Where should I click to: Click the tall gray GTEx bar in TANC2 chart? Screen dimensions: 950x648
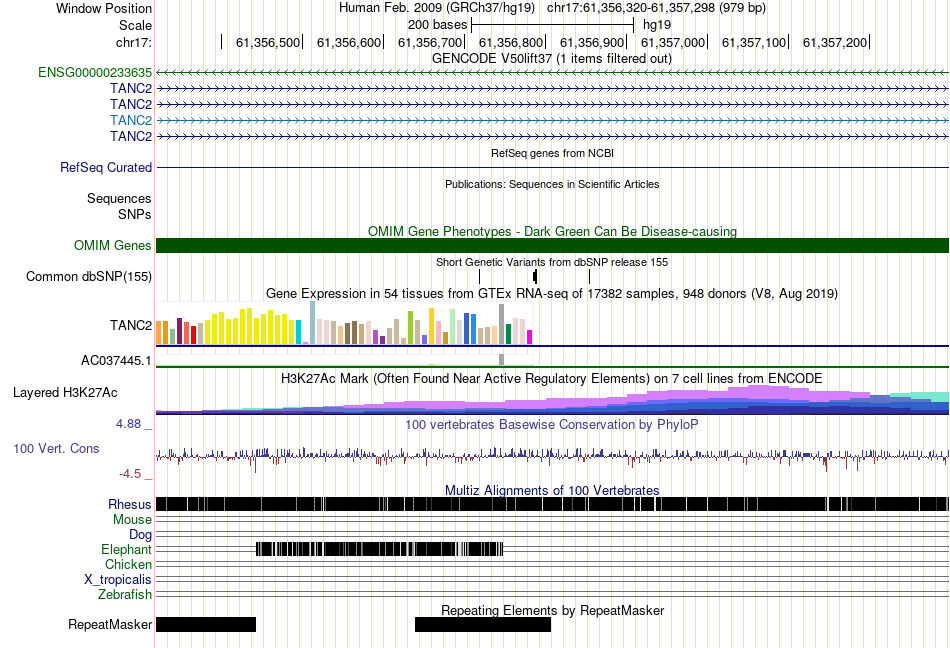(502, 324)
